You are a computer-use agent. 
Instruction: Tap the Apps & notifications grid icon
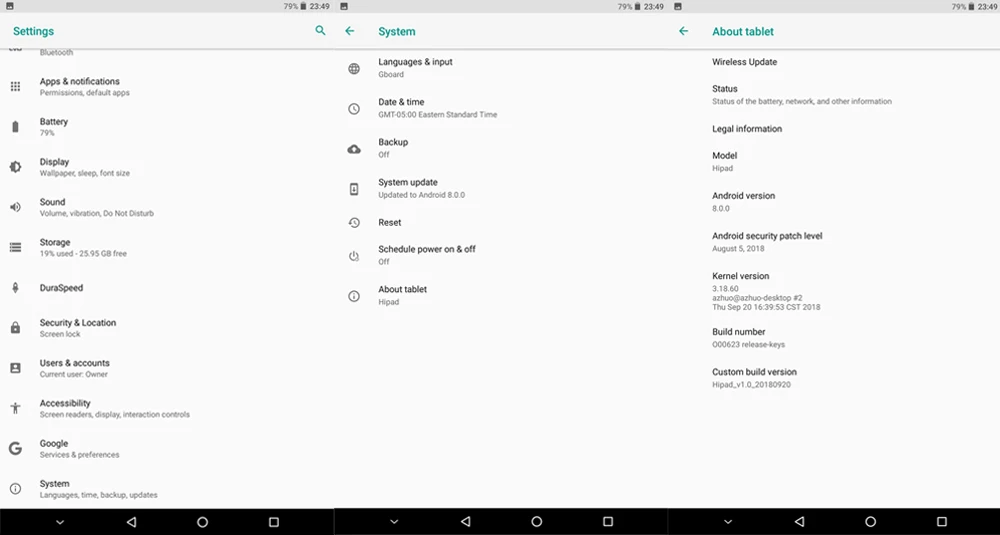pos(15,86)
